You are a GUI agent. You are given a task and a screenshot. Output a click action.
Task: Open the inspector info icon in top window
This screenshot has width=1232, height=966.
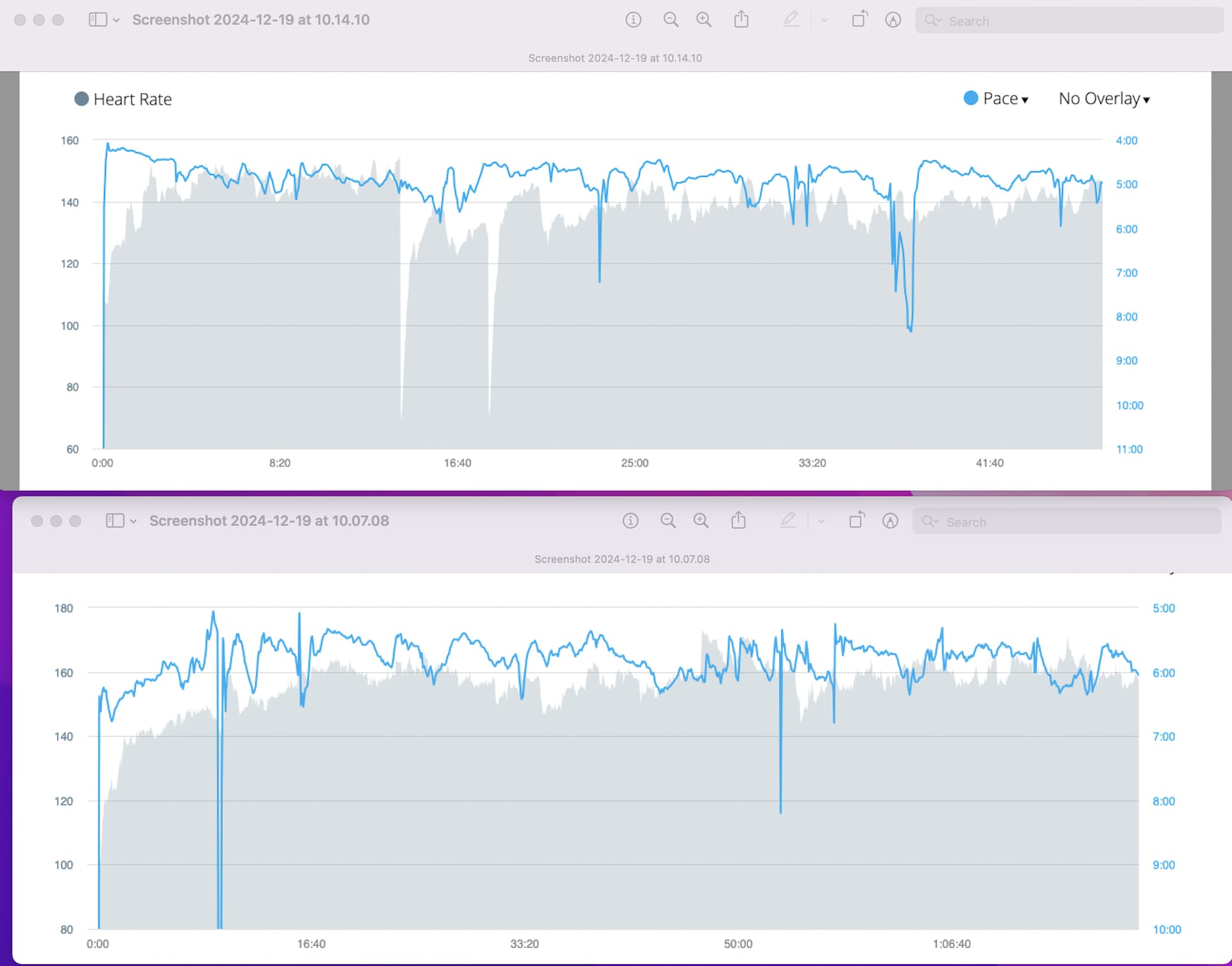[633, 20]
